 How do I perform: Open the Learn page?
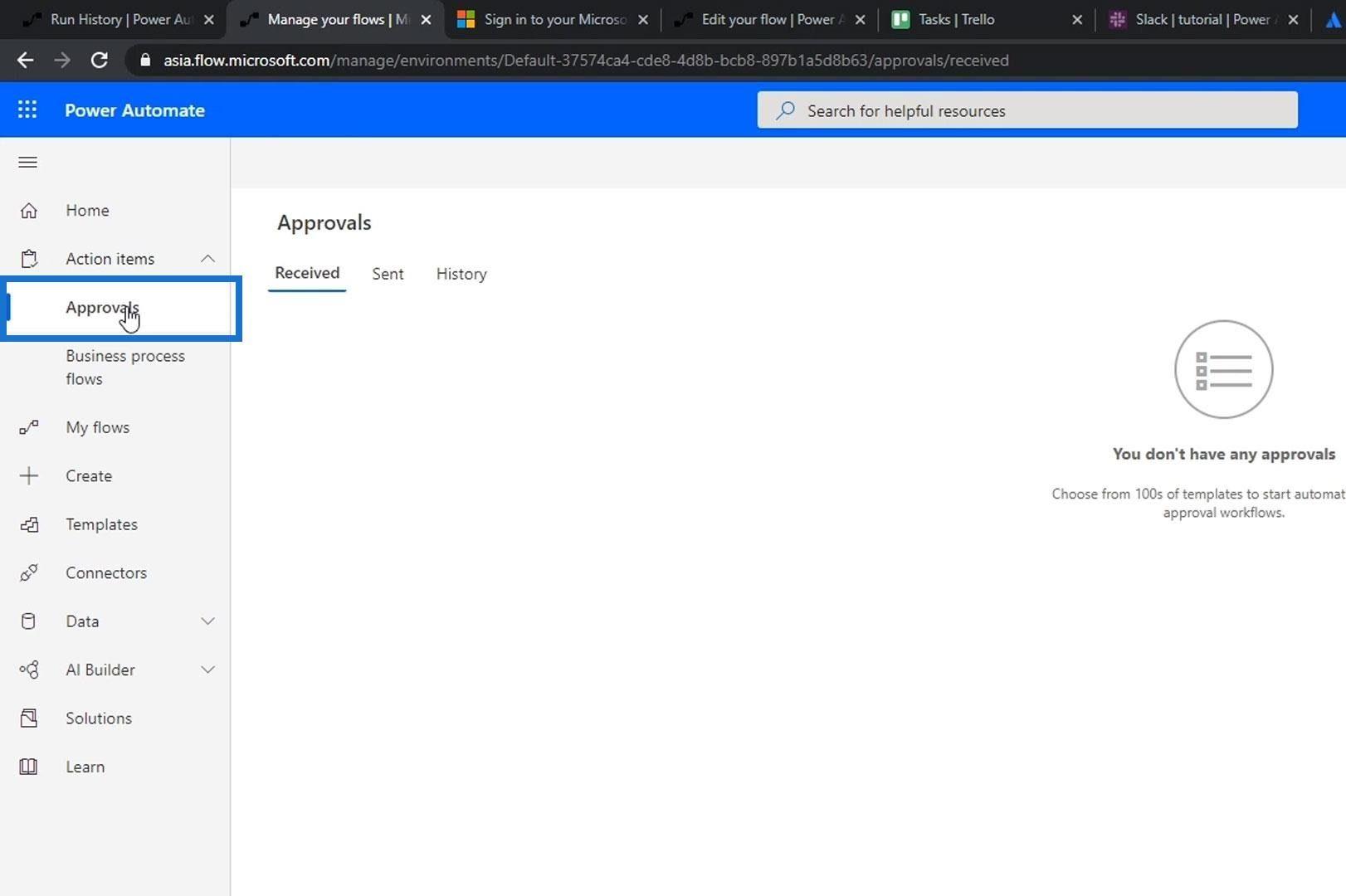coord(85,767)
